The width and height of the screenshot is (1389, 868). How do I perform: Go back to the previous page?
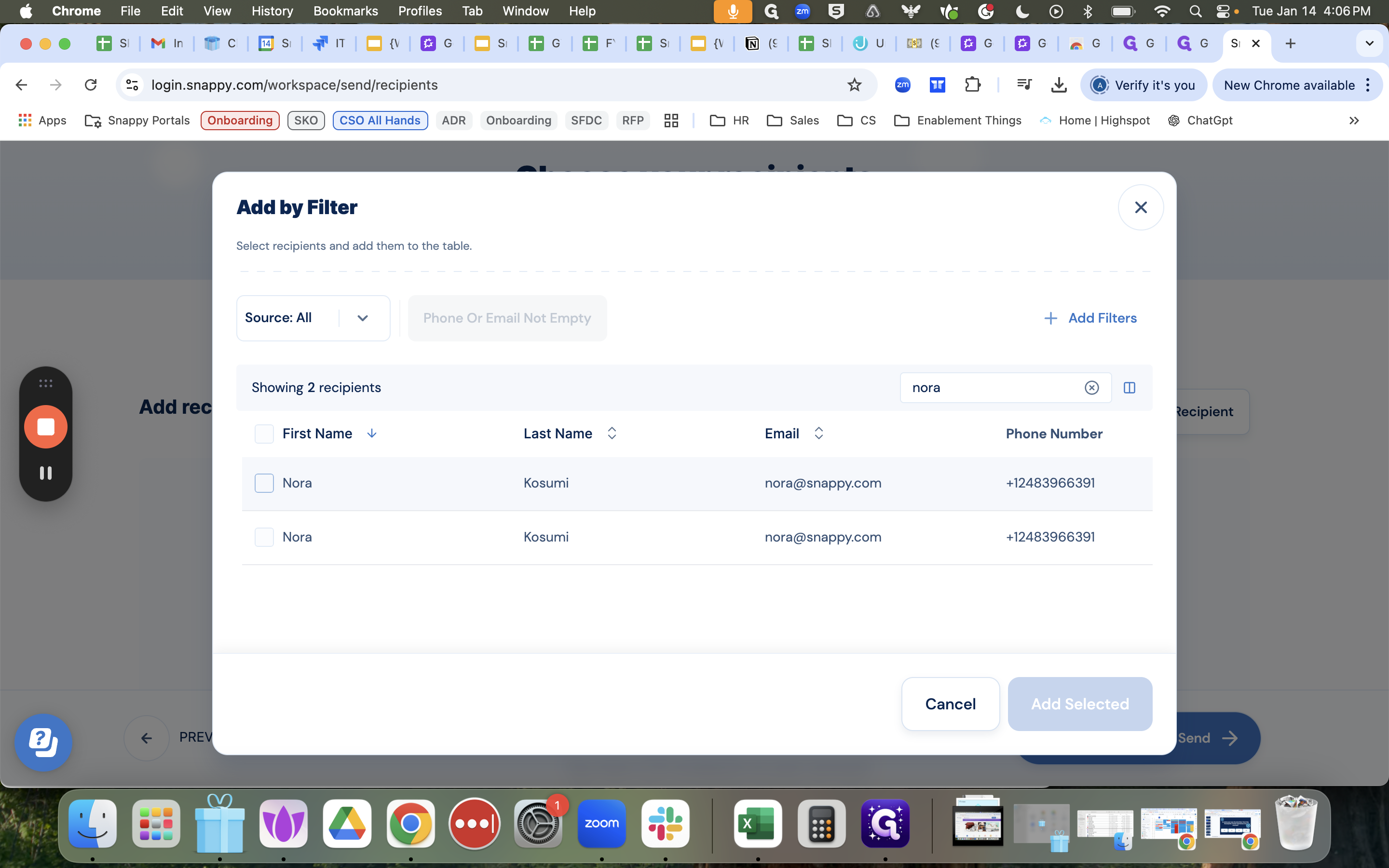21,85
